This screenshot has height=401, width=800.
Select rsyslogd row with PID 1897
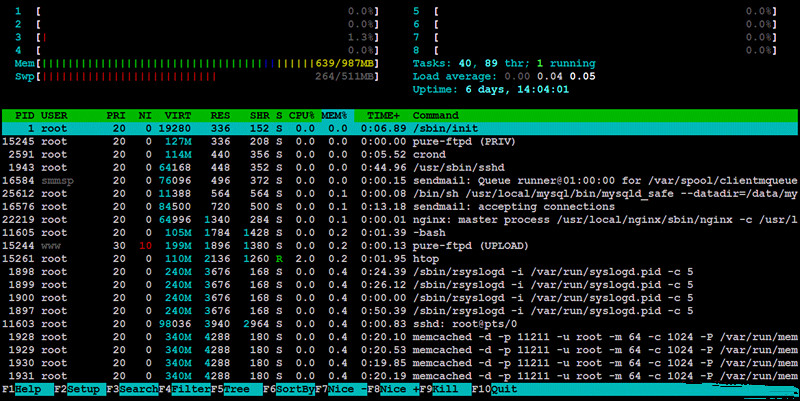tap(399, 311)
